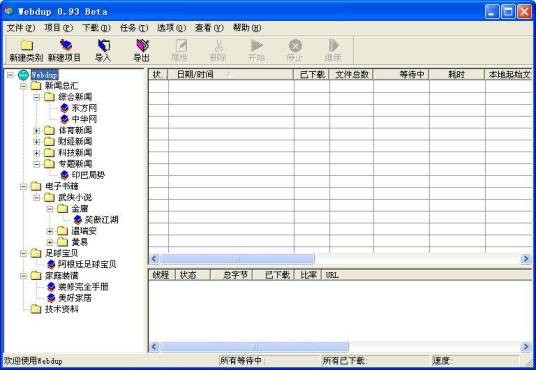This screenshot has height=370, width=536.
Task: Click the 线程 column header
Action: (162, 275)
